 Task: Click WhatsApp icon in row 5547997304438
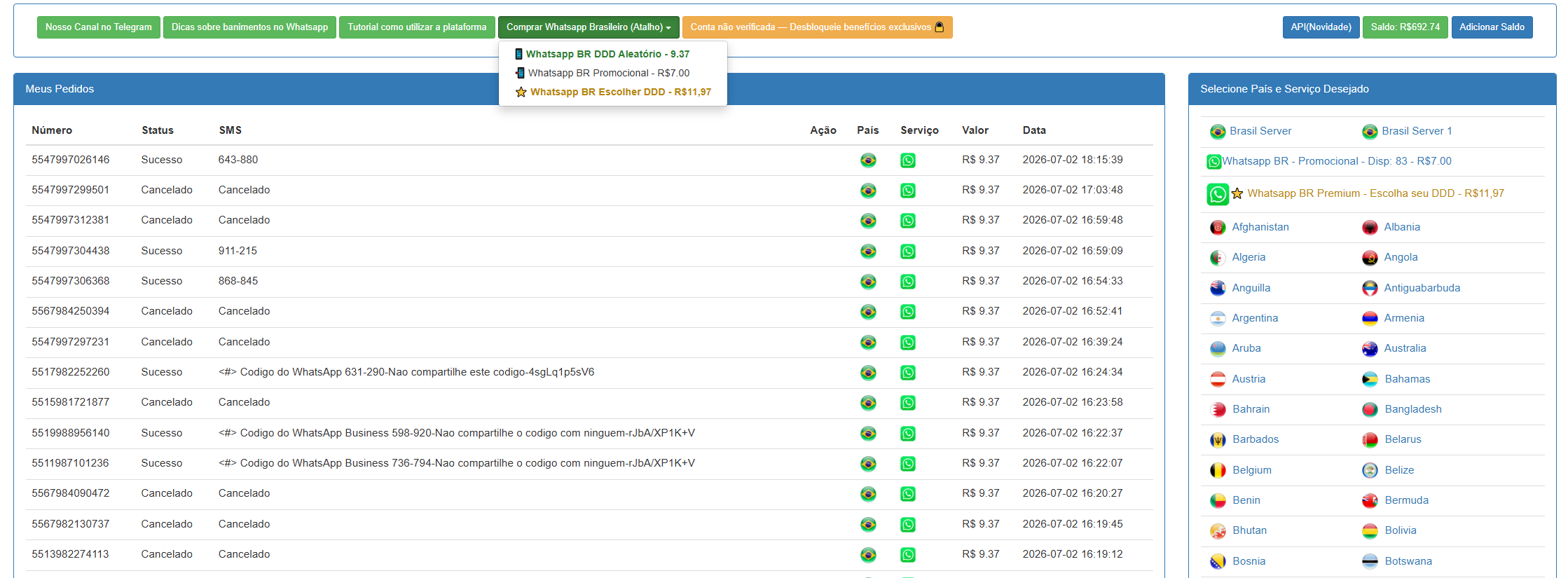(x=907, y=252)
